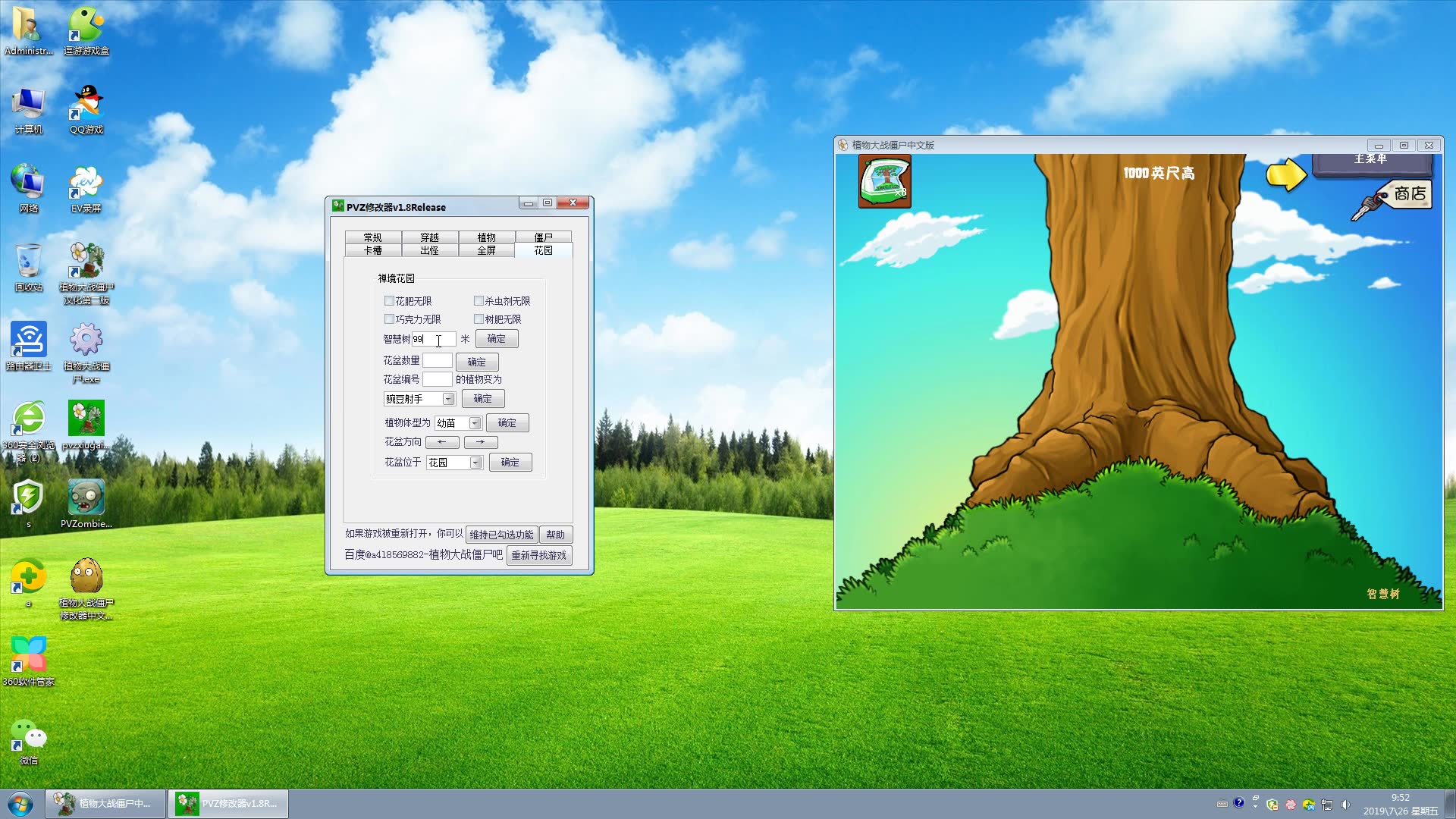The width and height of the screenshot is (1456, 819).
Task: Switch to the 全屏 tab
Action: pyautogui.click(x=486, y=250)
